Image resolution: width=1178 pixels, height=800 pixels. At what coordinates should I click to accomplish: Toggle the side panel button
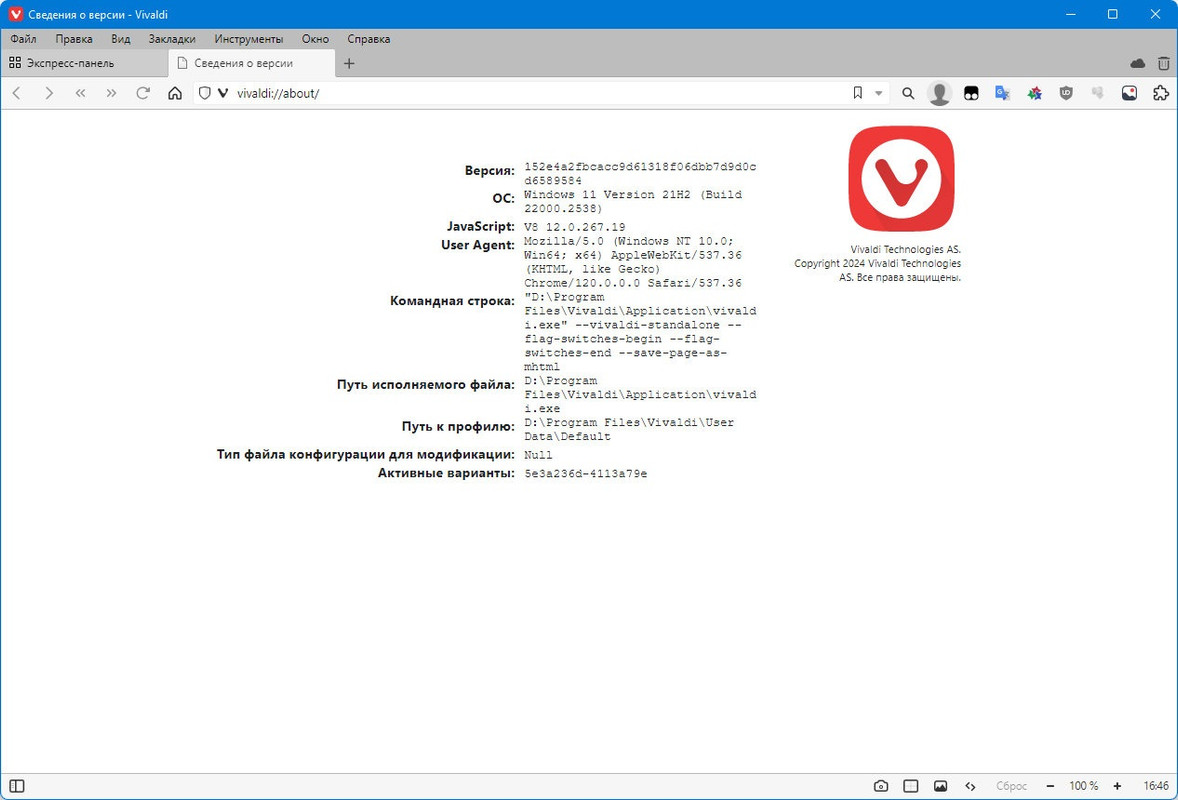coord(17,786)
